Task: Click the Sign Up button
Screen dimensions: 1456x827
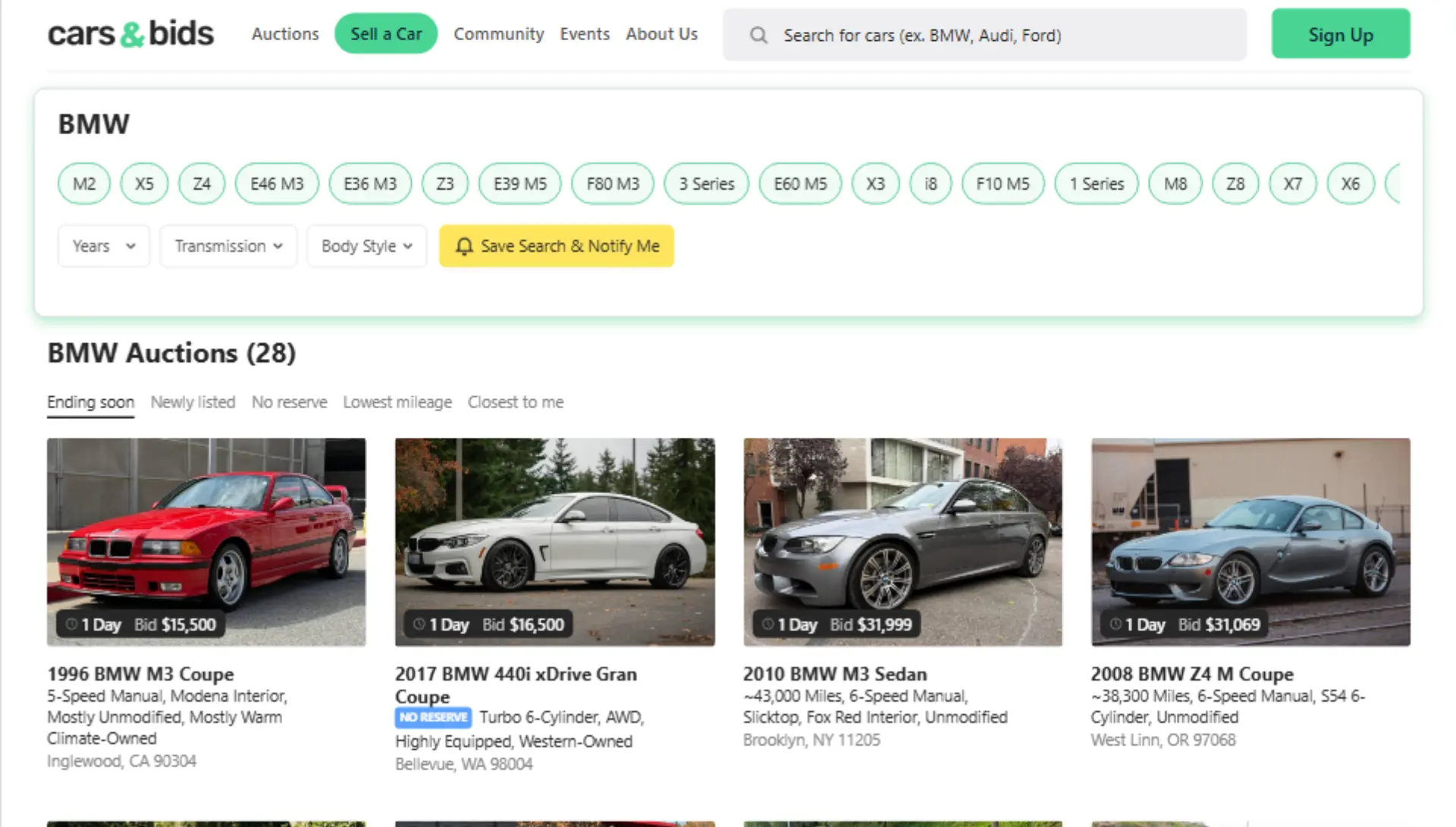Action: click(x=1341, y=34)
